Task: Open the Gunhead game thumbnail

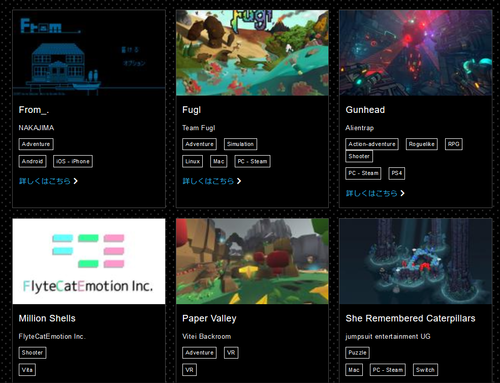Action: (x=416, y=53)
